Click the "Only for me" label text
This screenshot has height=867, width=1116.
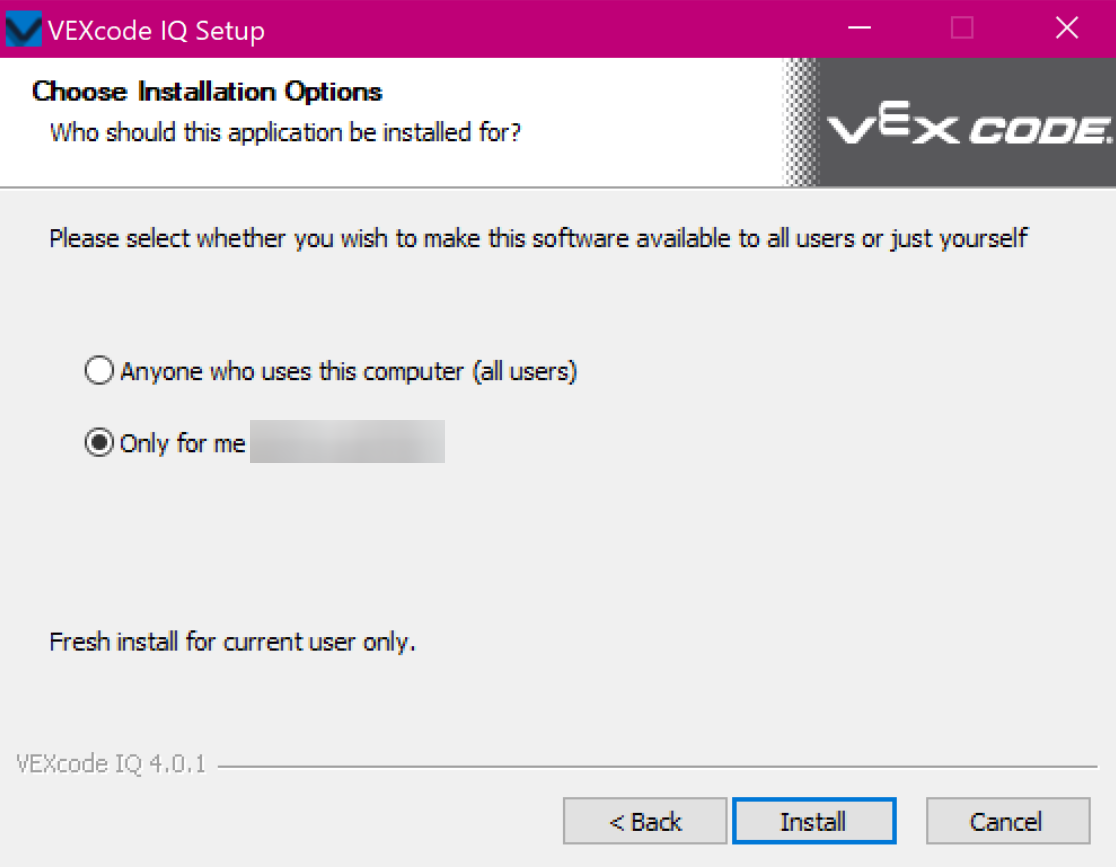click(x=183, y=443)
